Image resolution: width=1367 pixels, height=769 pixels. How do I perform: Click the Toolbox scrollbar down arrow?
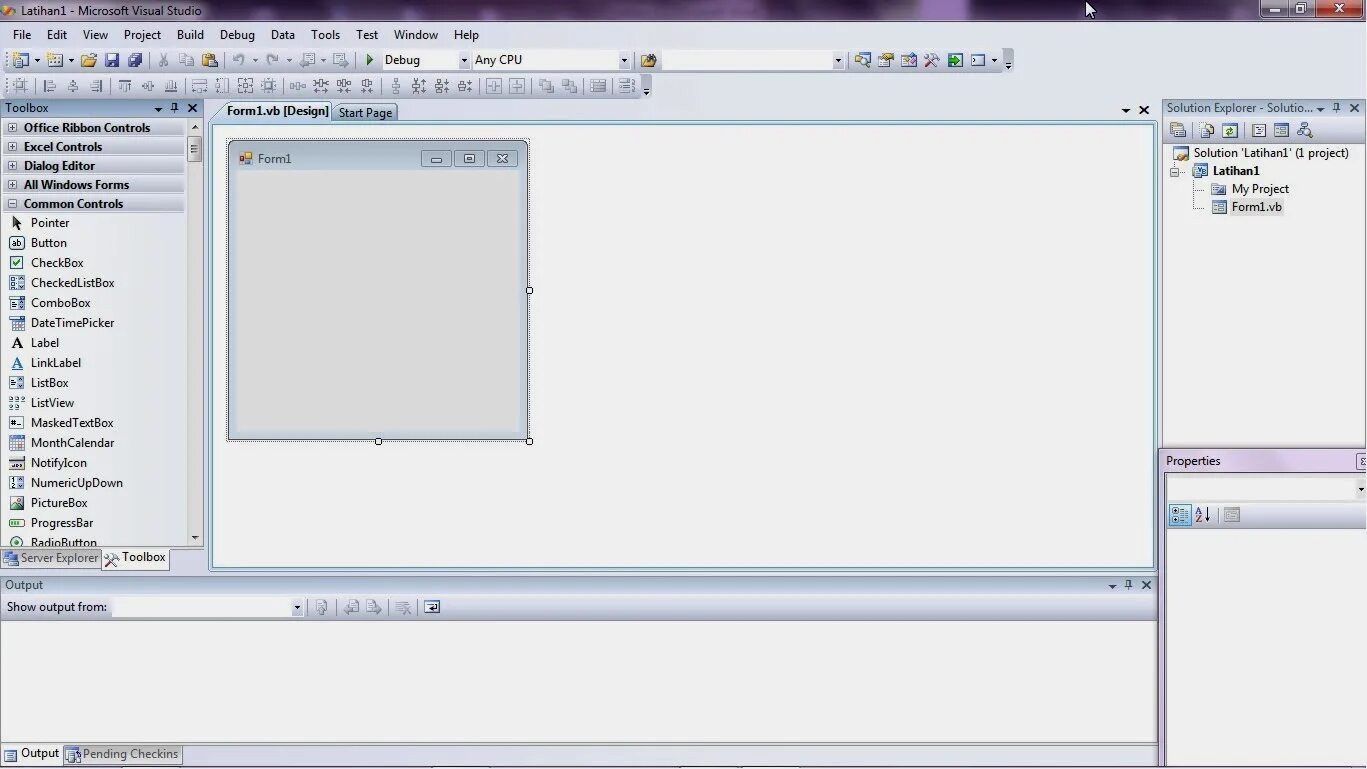[x=195, y=538]
